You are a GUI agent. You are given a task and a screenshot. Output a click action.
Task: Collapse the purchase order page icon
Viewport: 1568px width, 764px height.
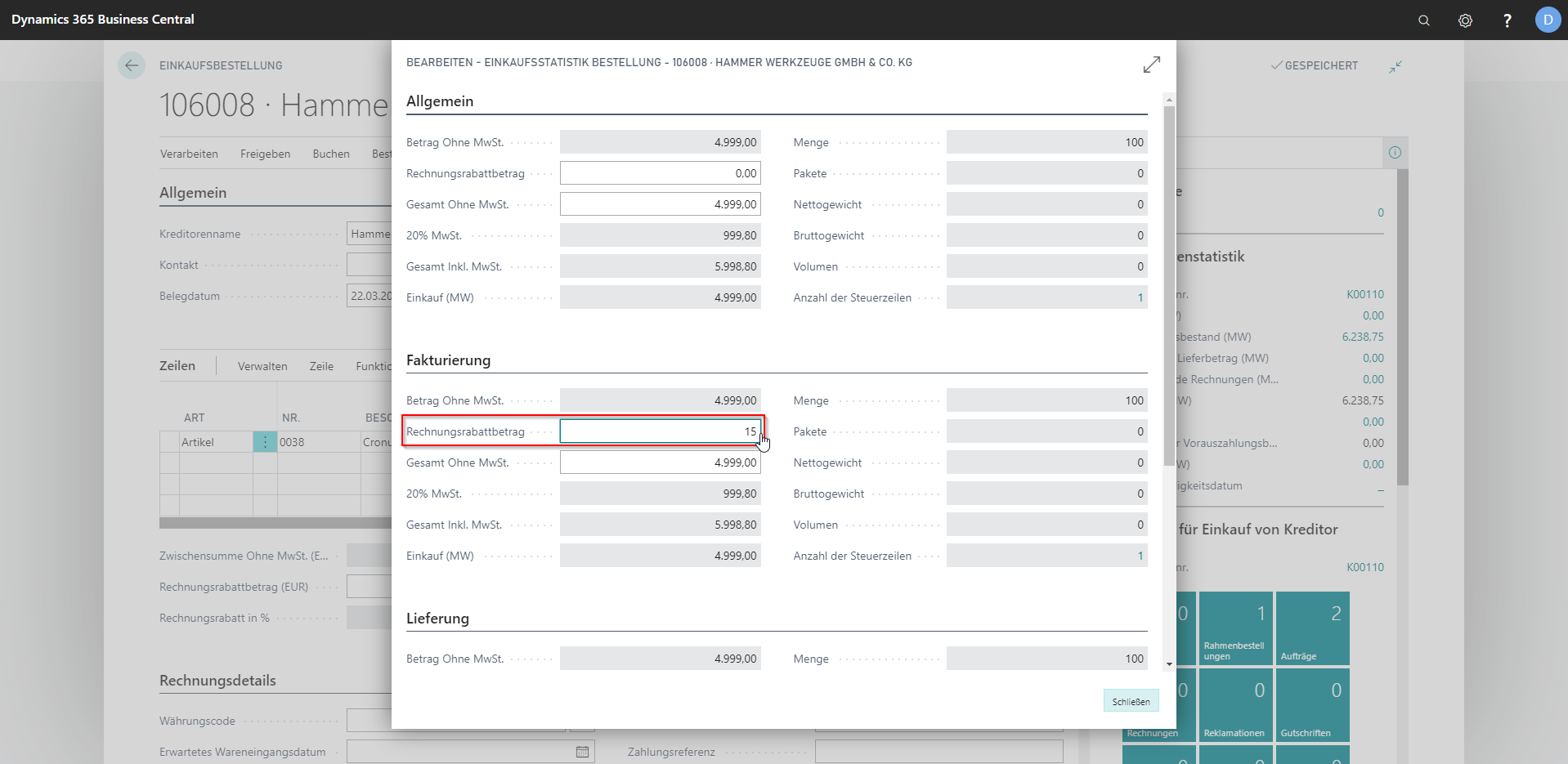pyautogui.click(x=1396, y=66)
